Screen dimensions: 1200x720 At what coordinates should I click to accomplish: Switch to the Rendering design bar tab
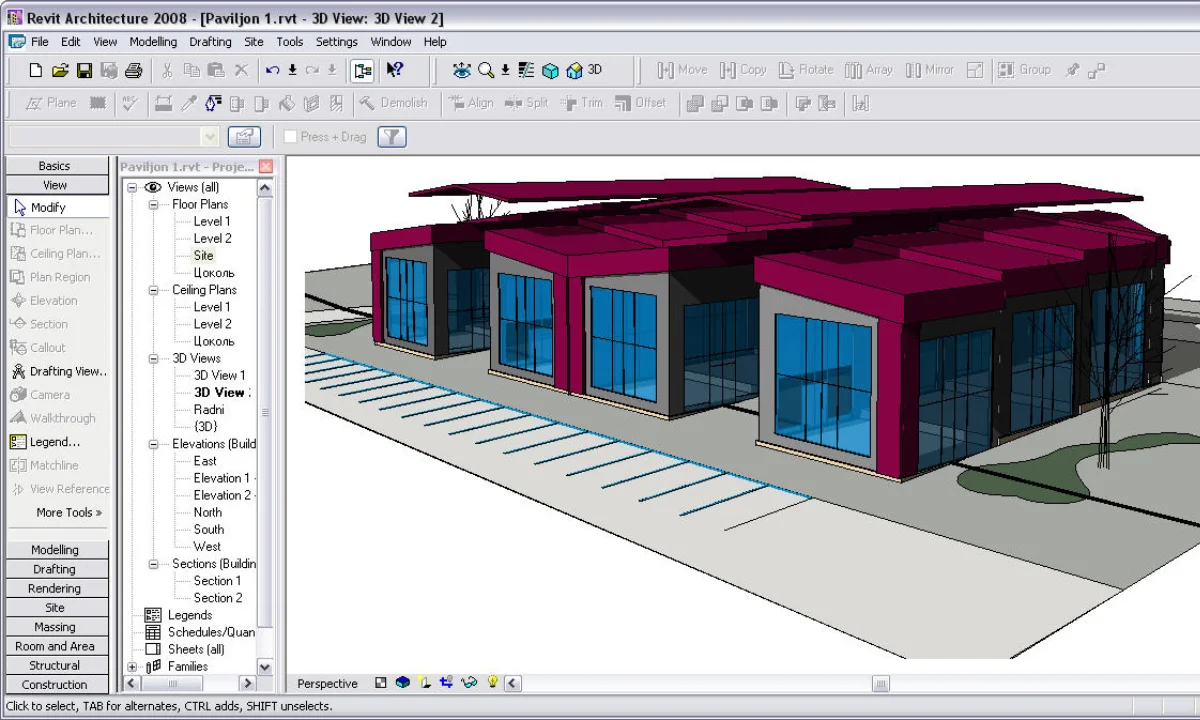click(x=55, y=588)
